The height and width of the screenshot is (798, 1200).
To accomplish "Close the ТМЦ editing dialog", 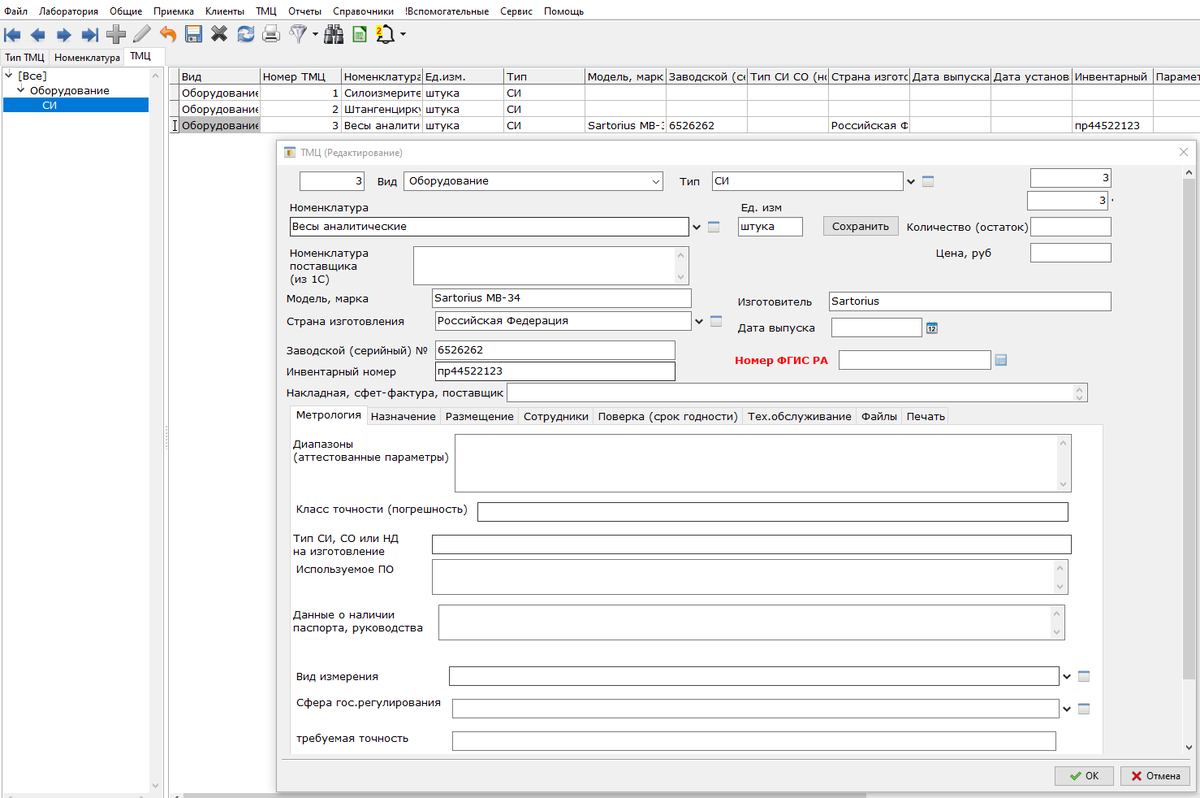I will pyautogui.click(x=1184, y=152).
